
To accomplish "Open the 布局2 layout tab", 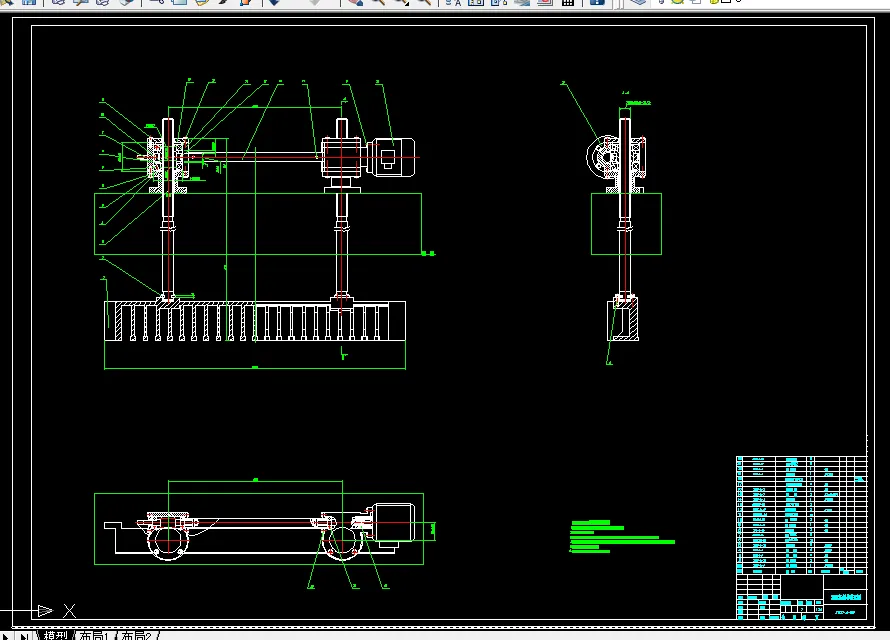I will pos(137,635).
